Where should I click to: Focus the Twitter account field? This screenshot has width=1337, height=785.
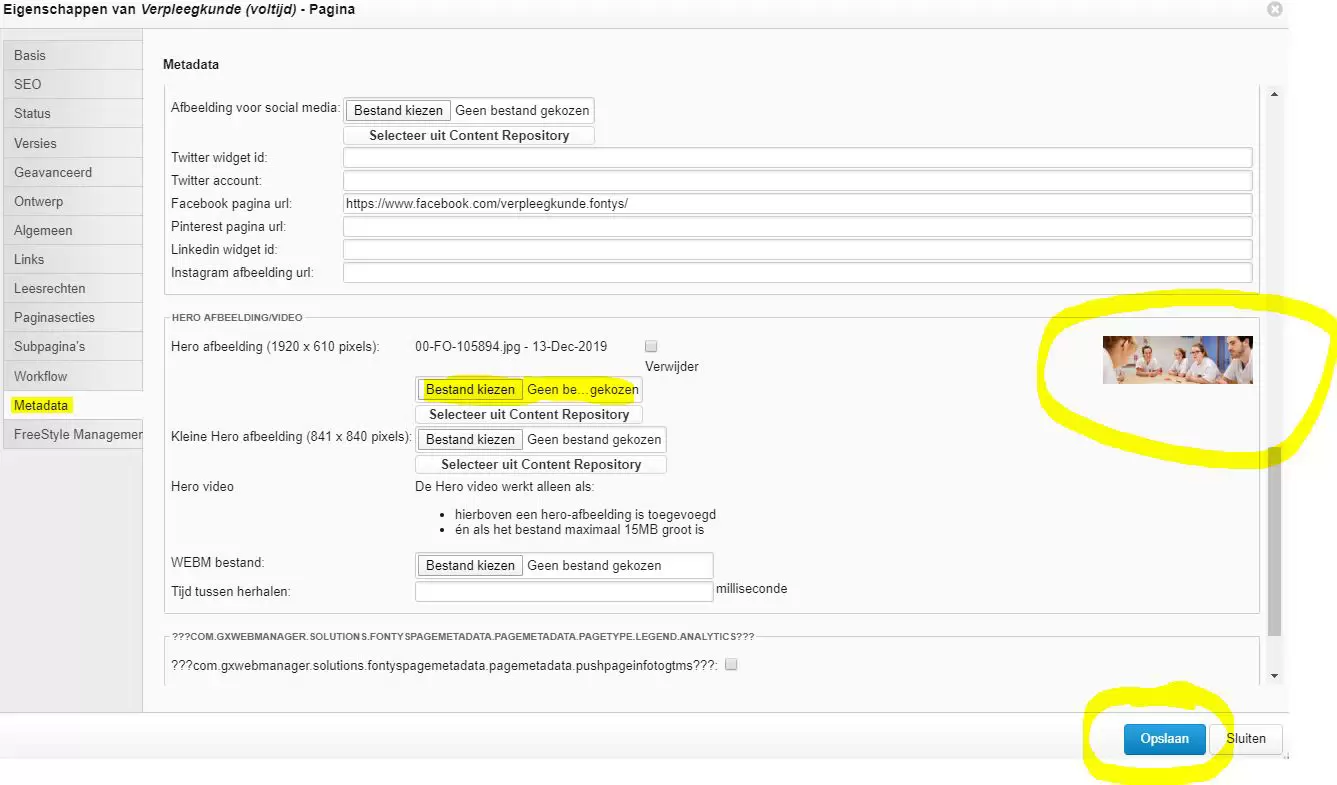(x=797, y=180)
